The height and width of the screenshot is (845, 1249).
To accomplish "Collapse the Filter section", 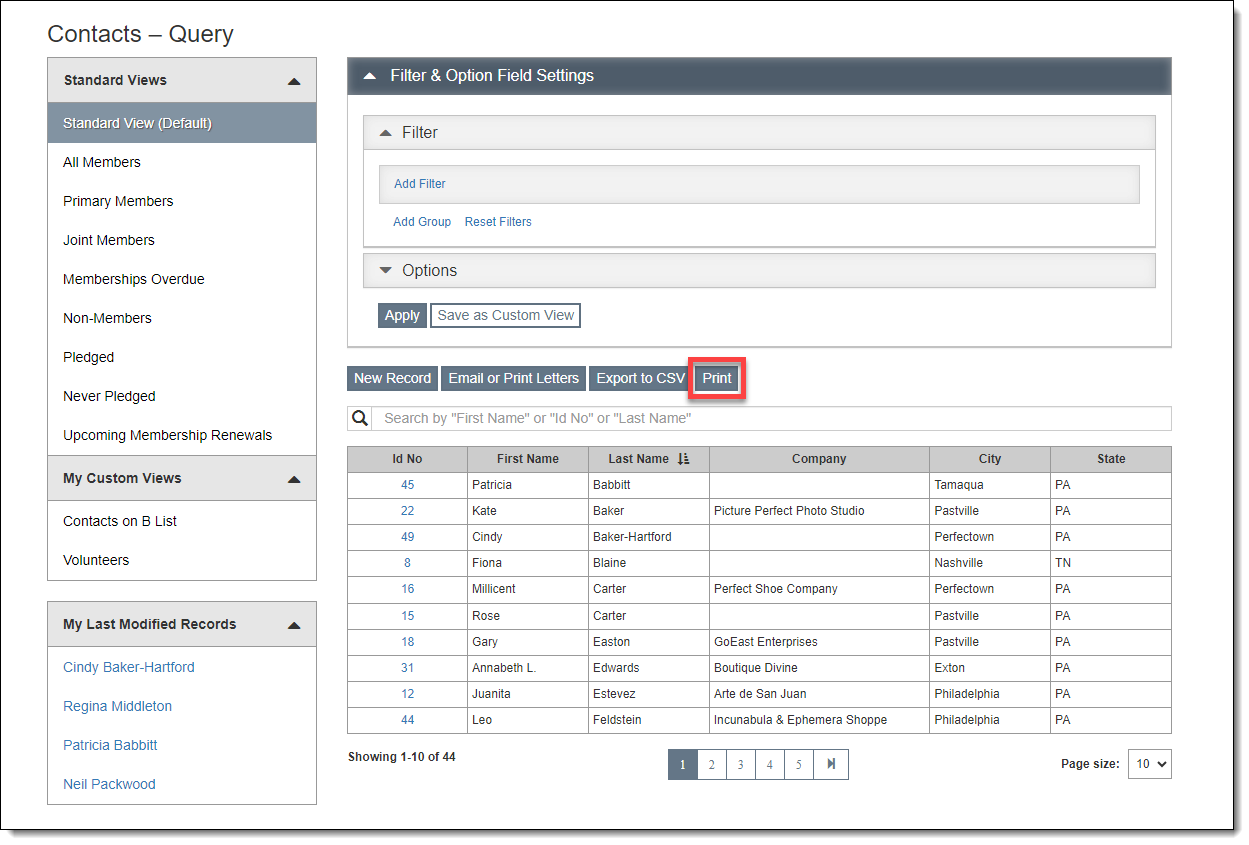I will coord(386,133).
